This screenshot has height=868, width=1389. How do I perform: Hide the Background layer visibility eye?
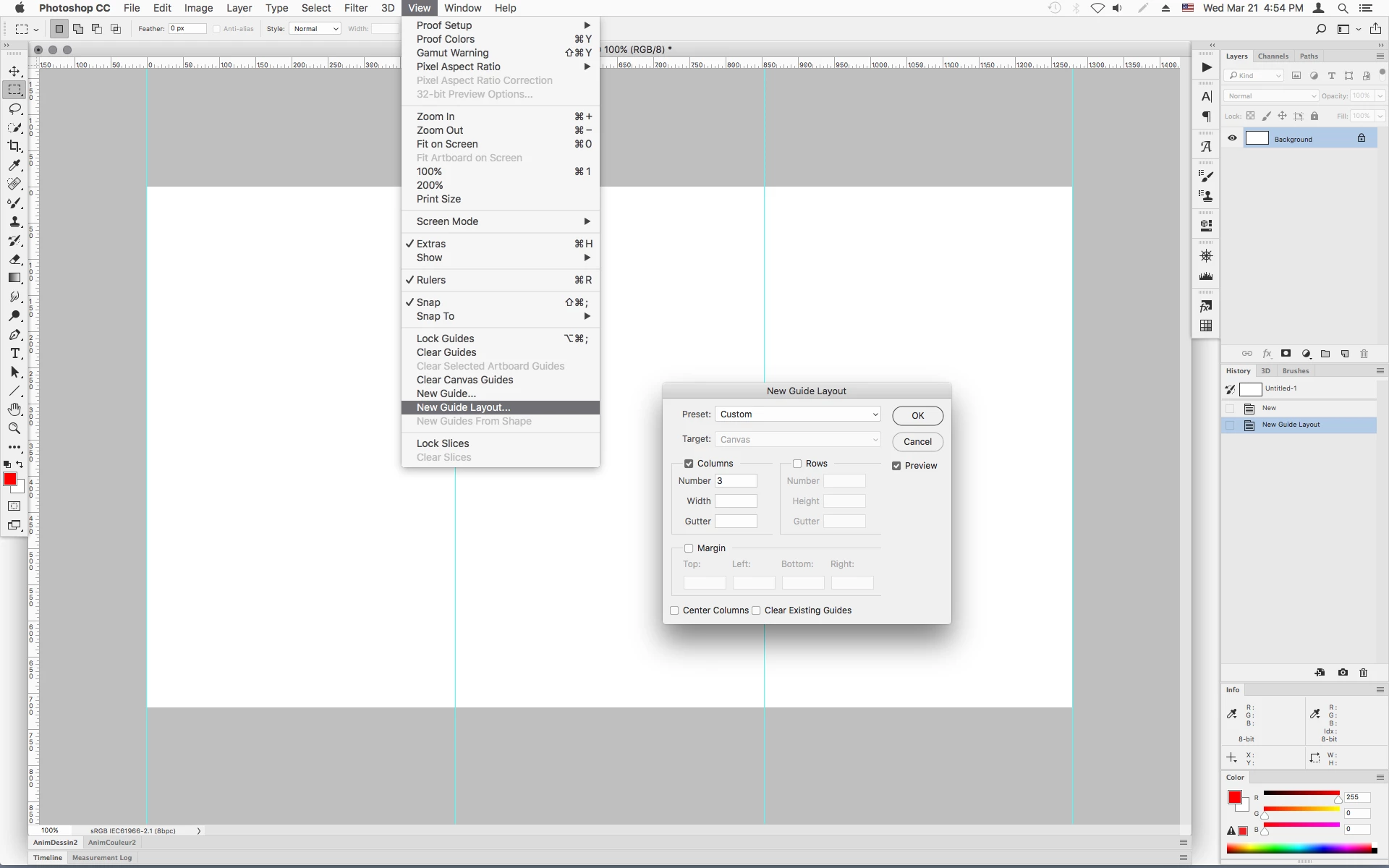1232,138
